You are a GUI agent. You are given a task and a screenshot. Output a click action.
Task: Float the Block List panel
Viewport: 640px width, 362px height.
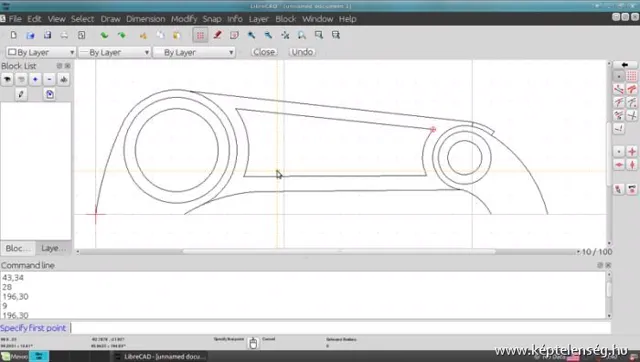point(60,66)
